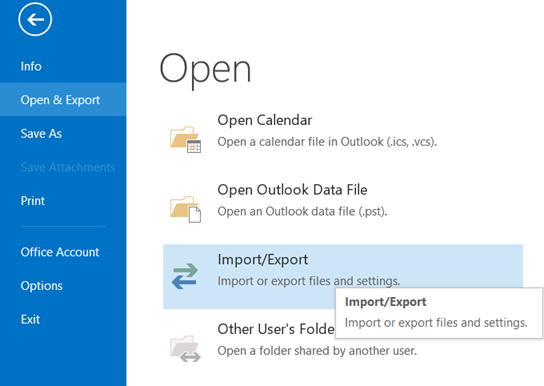This screenshot has width=544, height=386.
Task: Click the Open Calendar folder icon
Action: tap(185, 139)
